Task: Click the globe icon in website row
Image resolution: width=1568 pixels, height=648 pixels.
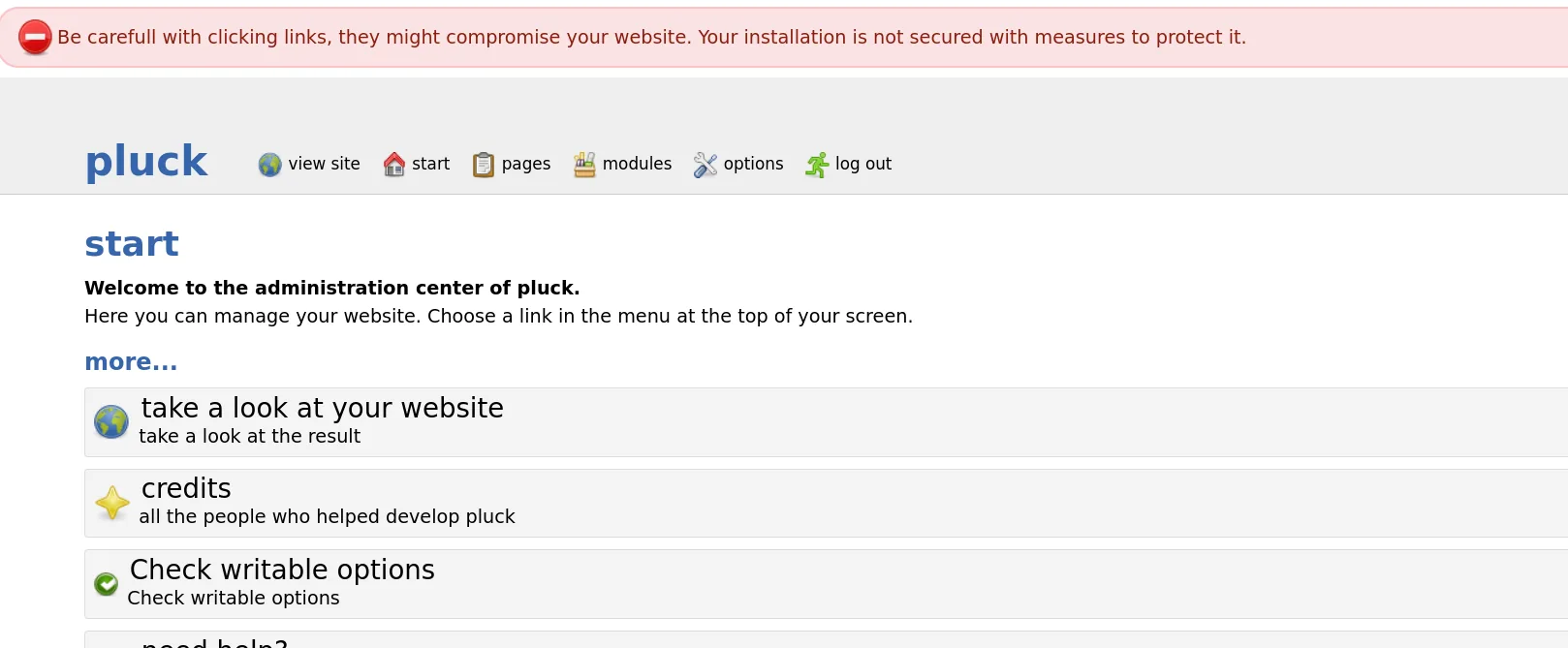Action: [111, 422]
